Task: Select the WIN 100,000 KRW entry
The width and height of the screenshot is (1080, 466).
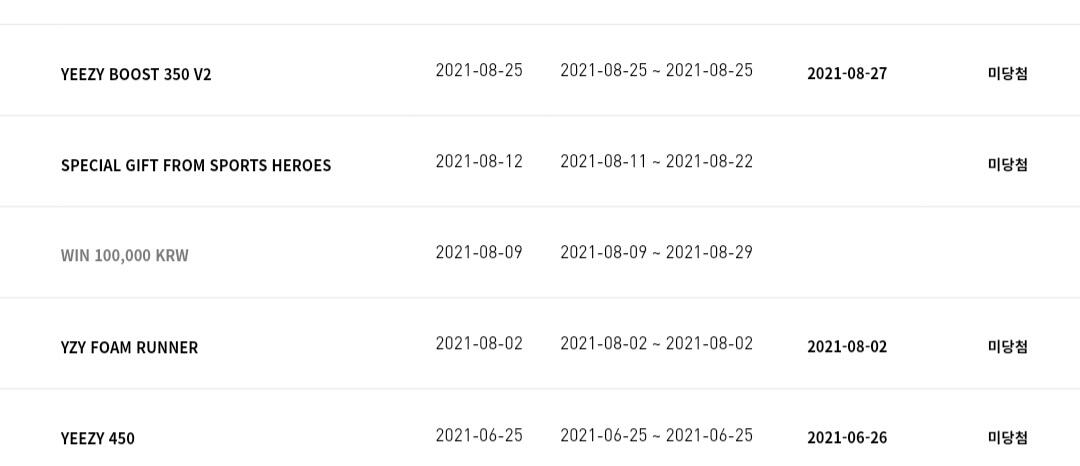Action: 124,256
